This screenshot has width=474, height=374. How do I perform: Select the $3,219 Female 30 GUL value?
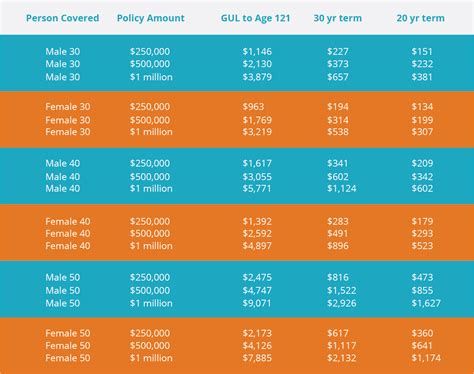point(257,132)
